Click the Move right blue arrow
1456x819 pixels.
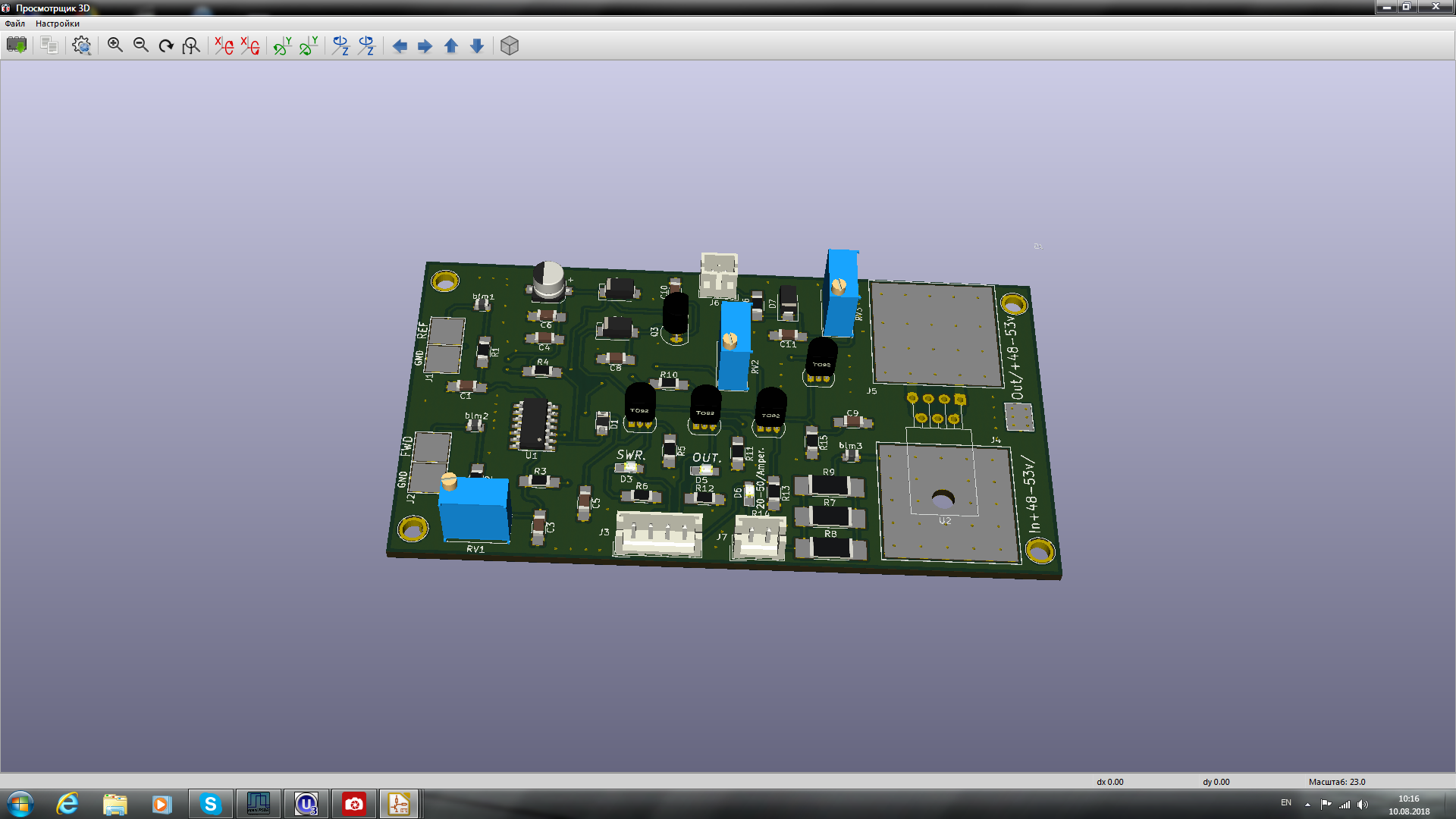pos(425,46)
